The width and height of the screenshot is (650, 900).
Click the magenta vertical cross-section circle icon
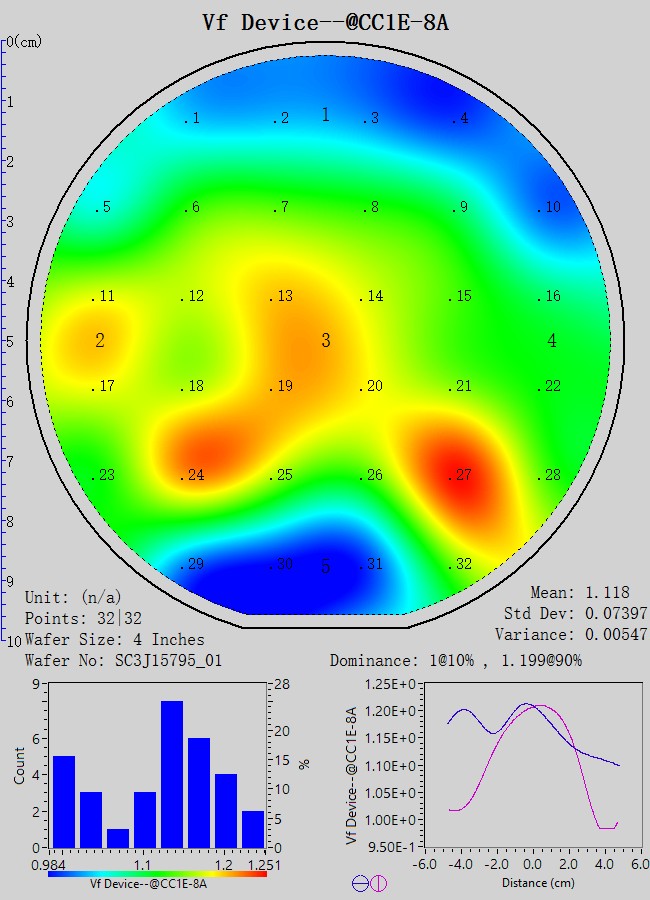point(379,883)
